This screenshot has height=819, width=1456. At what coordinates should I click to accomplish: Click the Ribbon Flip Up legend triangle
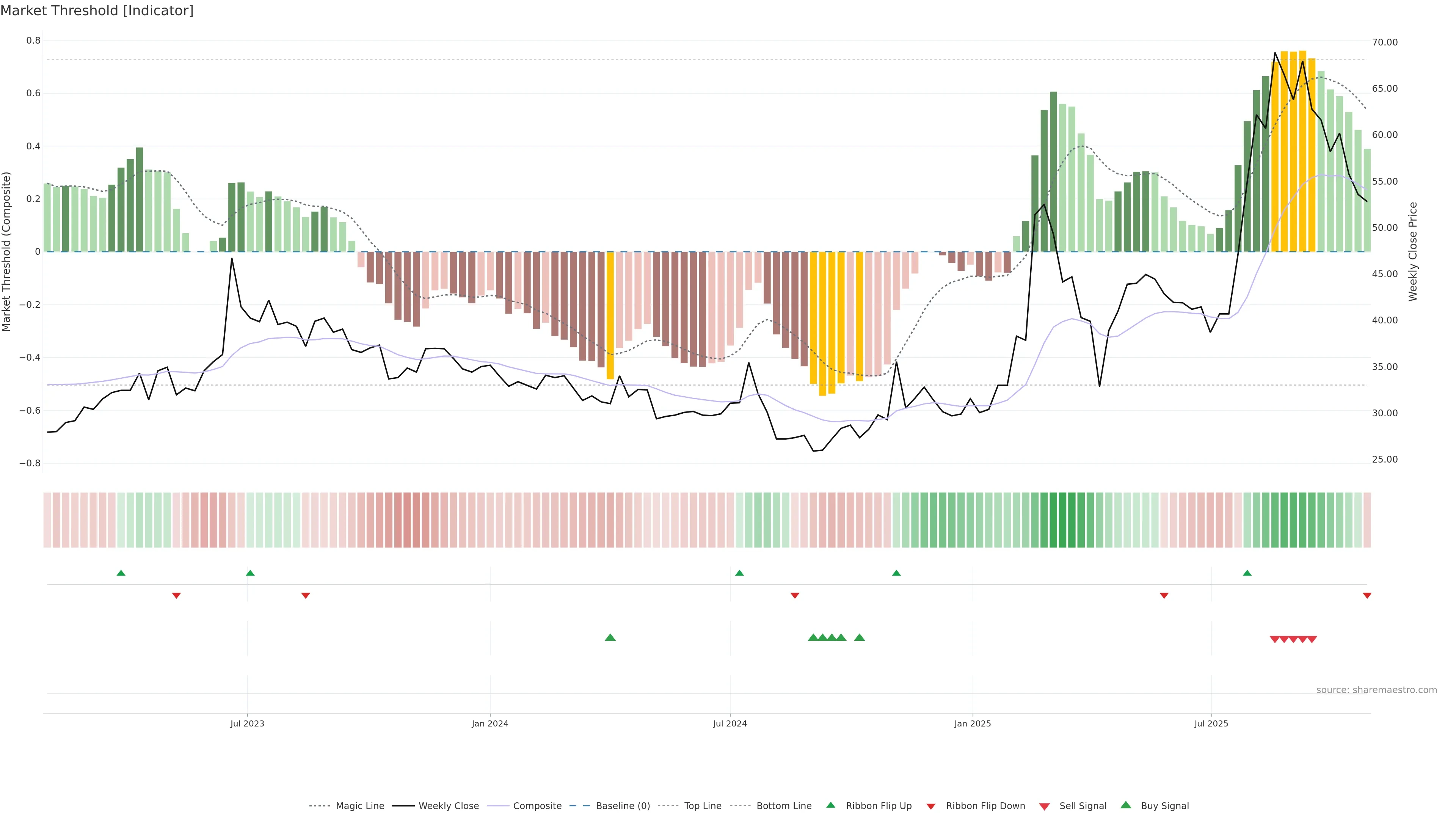pyautogui.click(x=830, y=805)
